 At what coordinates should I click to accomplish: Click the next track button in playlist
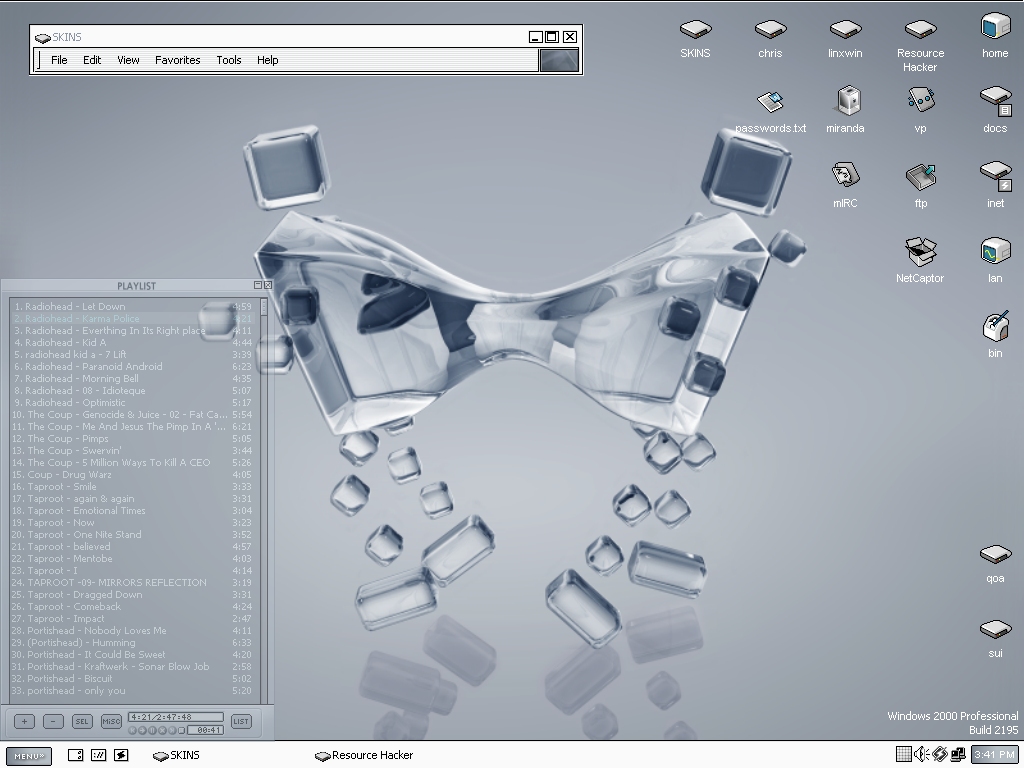click(x=172, y=731)
